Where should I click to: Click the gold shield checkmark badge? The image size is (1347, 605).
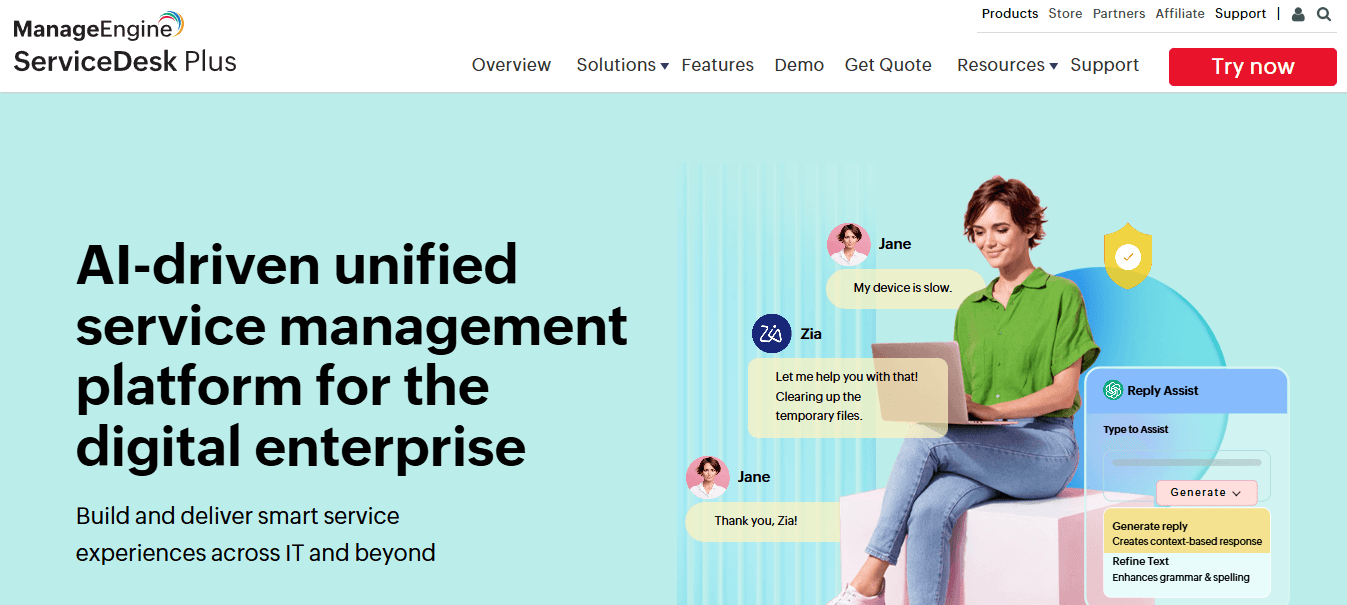point(1128,255)
